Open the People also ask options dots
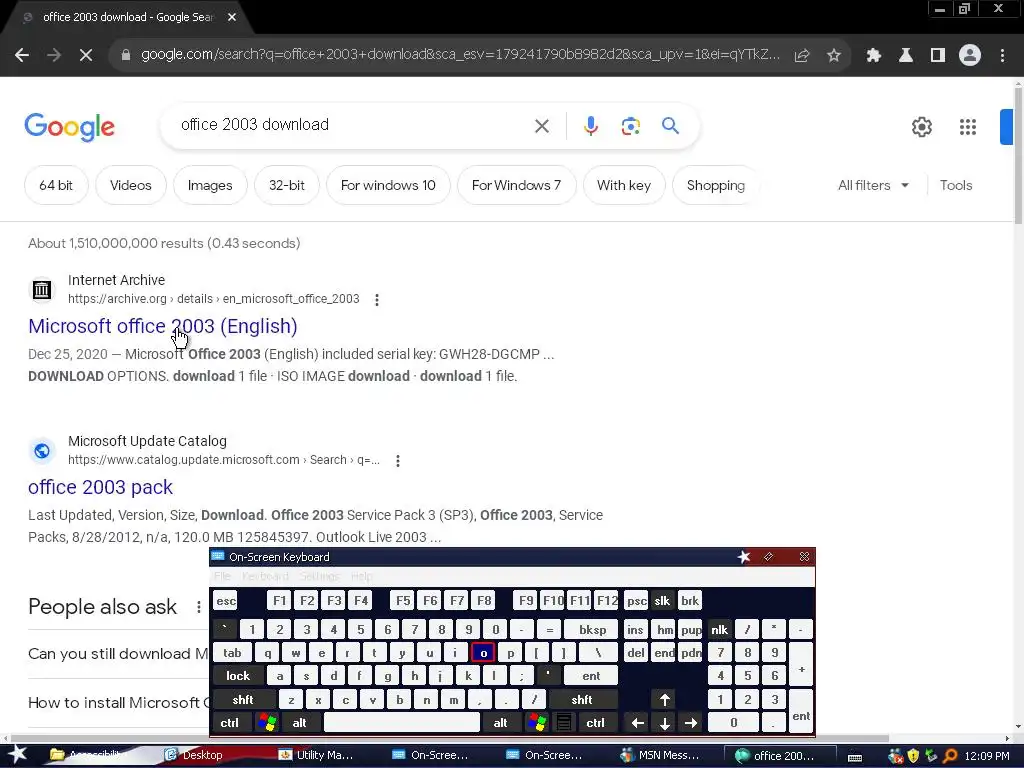The image size is (1024, 768). [199, 607]
